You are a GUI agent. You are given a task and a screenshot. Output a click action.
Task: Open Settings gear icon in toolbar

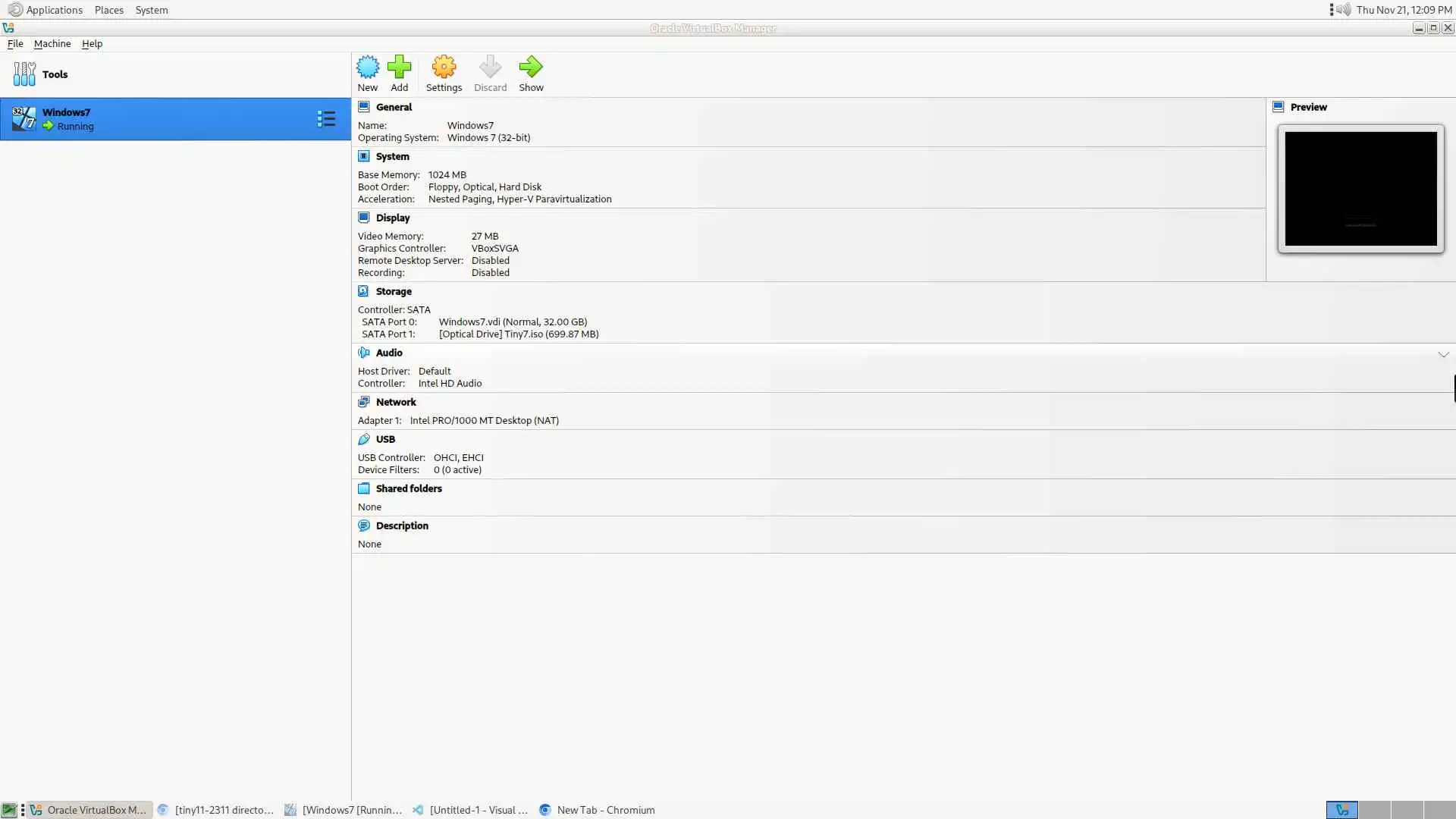coord(444,67)
